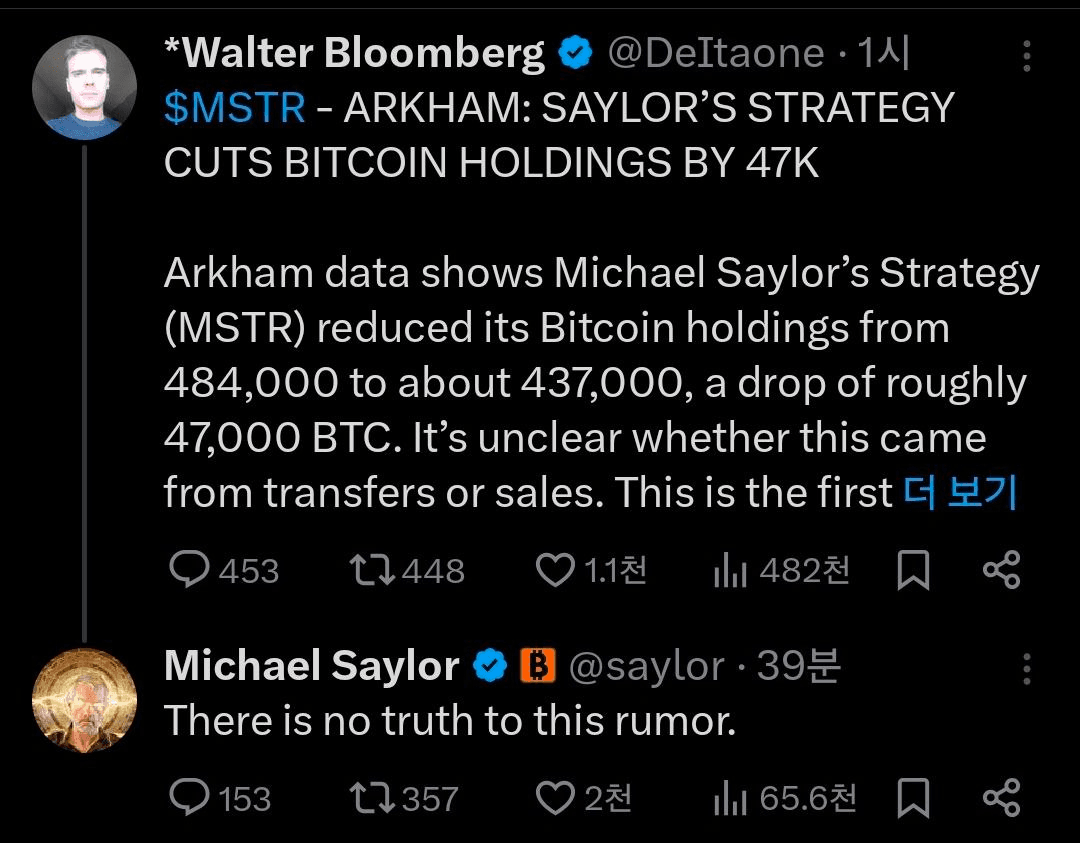1080x843 pixels.
Task: View analytics for Michael Saylor's reply
Action: tap(730, 798)
